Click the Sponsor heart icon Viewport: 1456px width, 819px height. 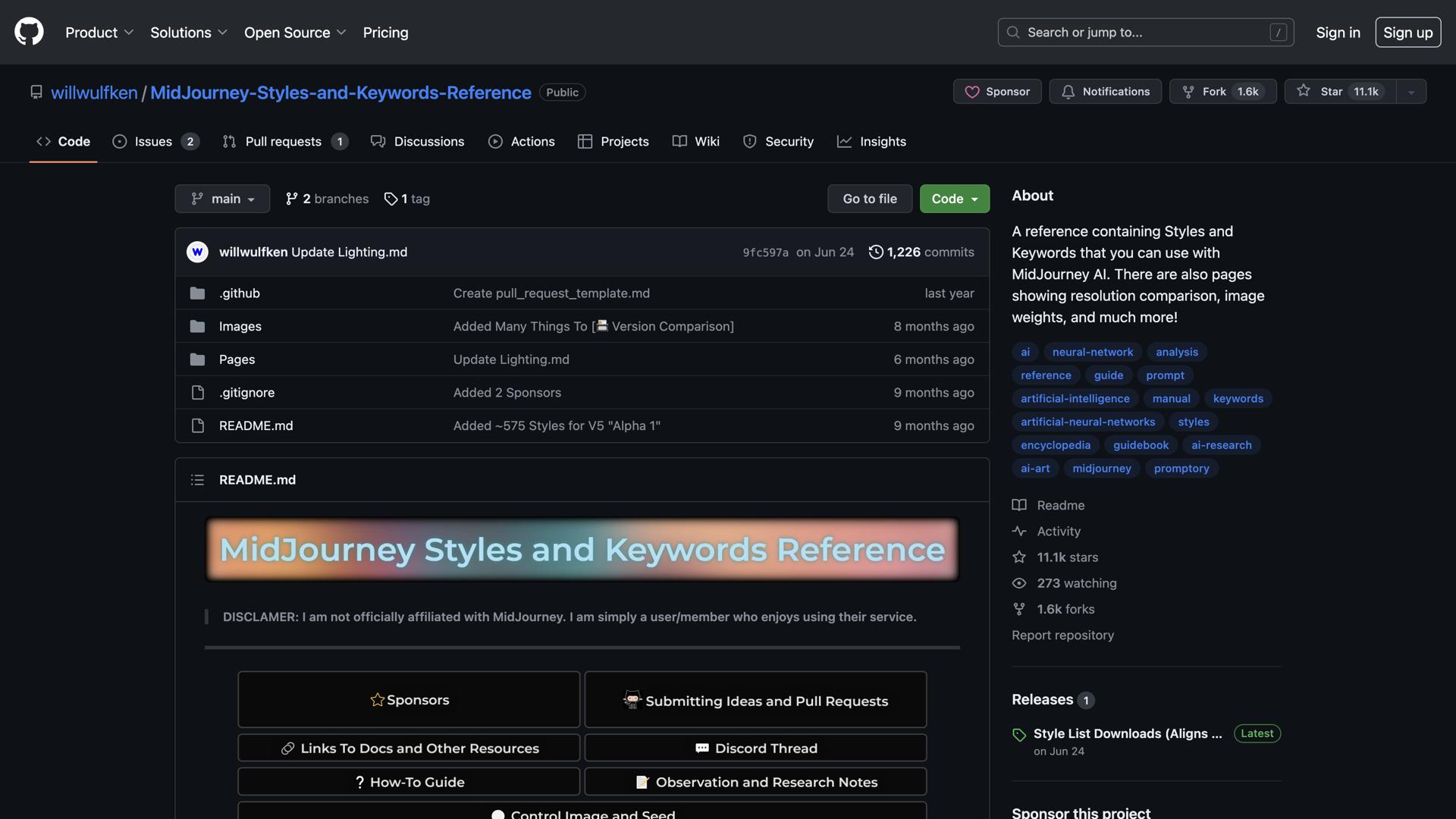(974, 91)
